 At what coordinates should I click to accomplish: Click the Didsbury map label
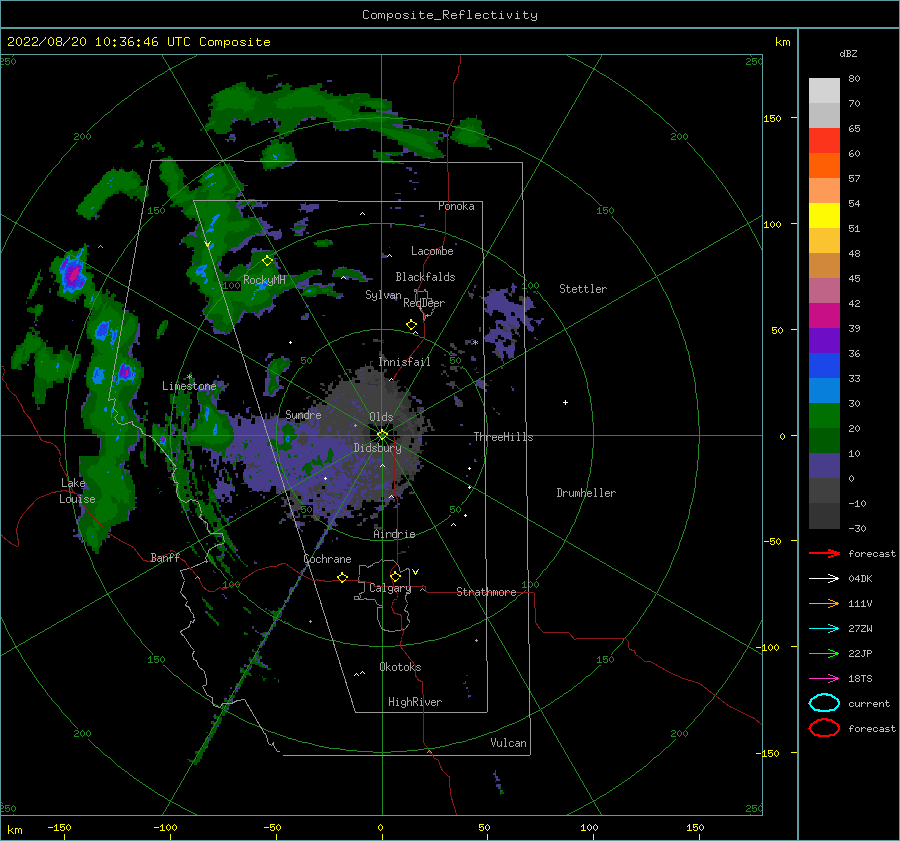point(377,448)
